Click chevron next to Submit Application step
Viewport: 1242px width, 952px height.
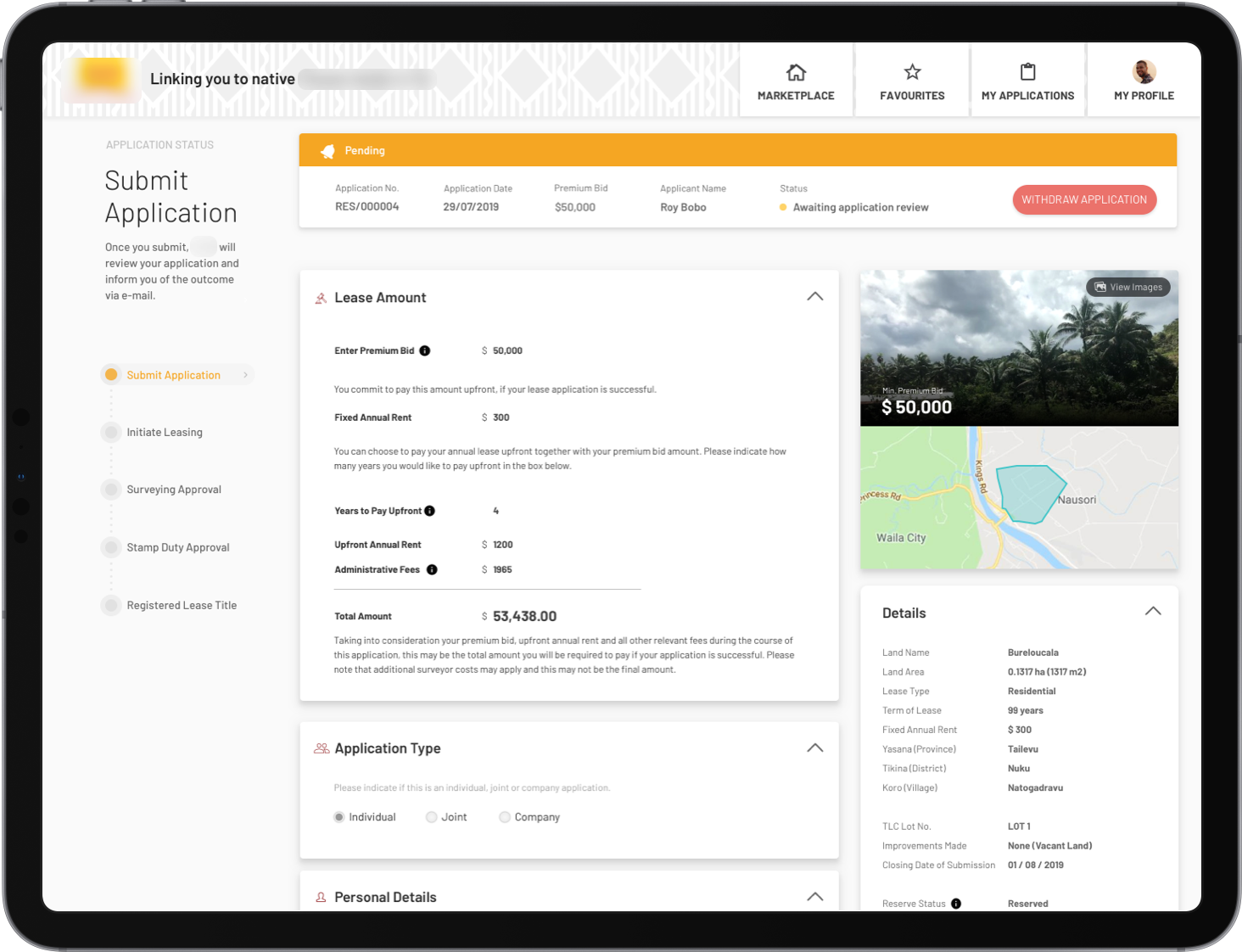pos(245,375)
